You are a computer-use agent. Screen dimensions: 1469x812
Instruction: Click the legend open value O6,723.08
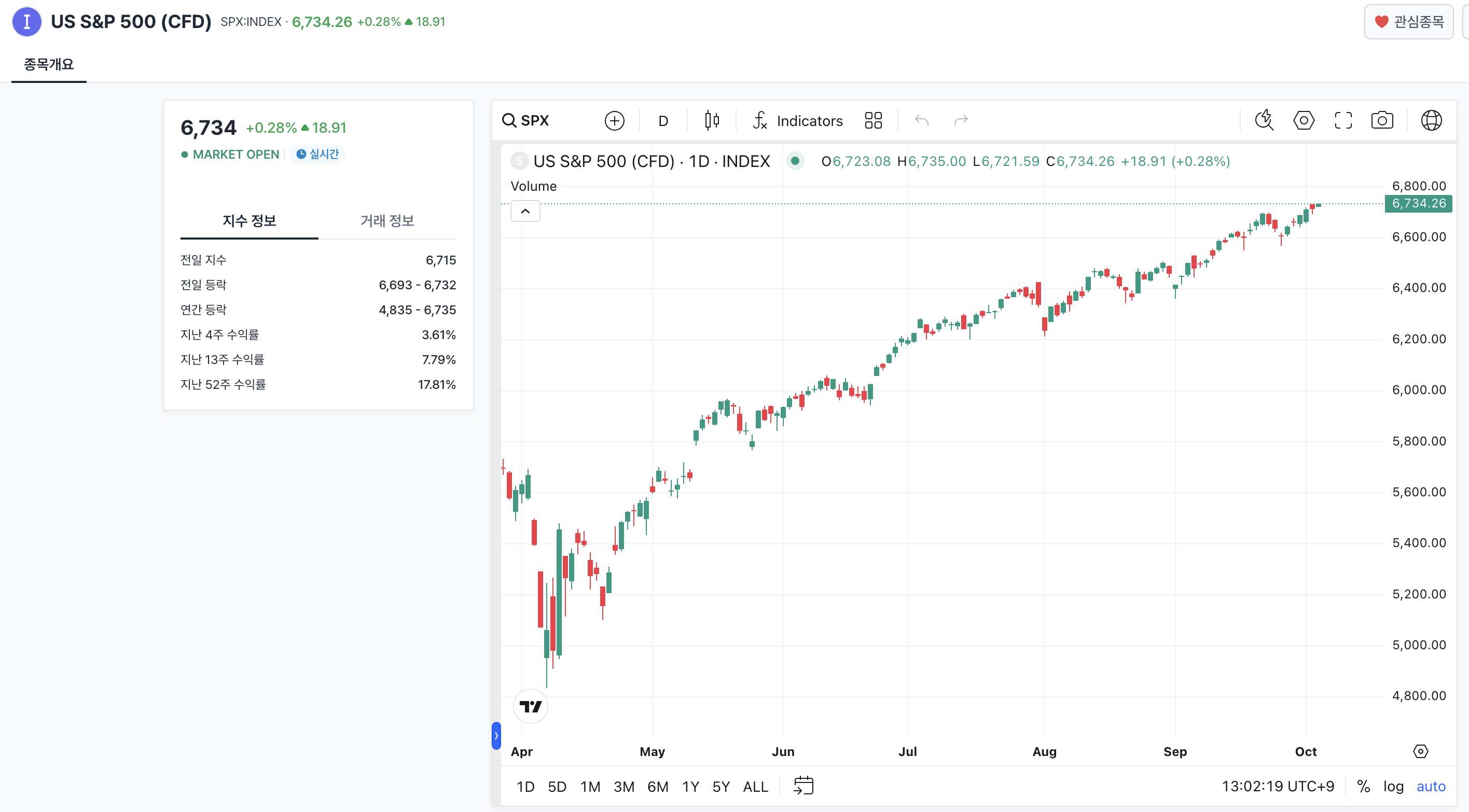[x=855, y=161]
